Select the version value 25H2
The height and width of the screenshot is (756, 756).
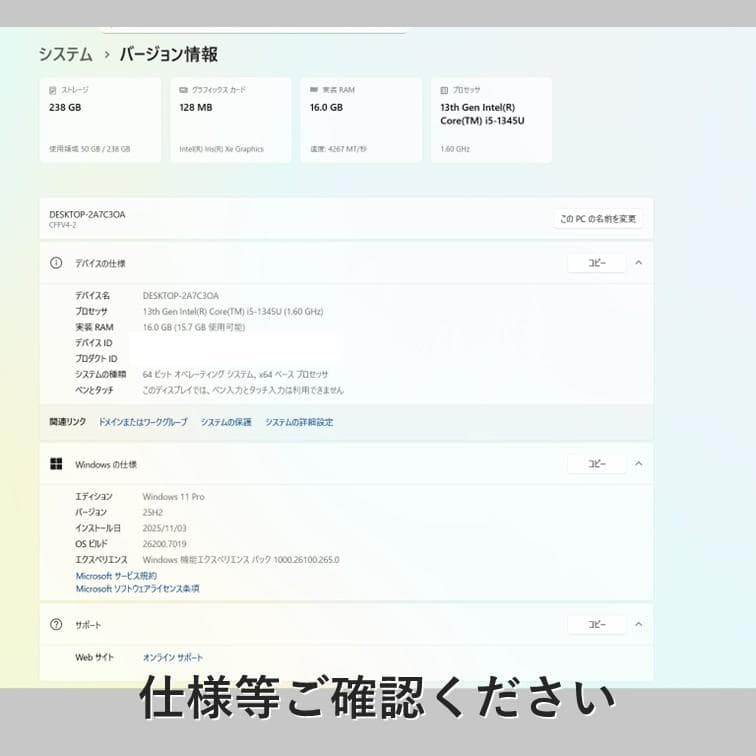(153, 512)
